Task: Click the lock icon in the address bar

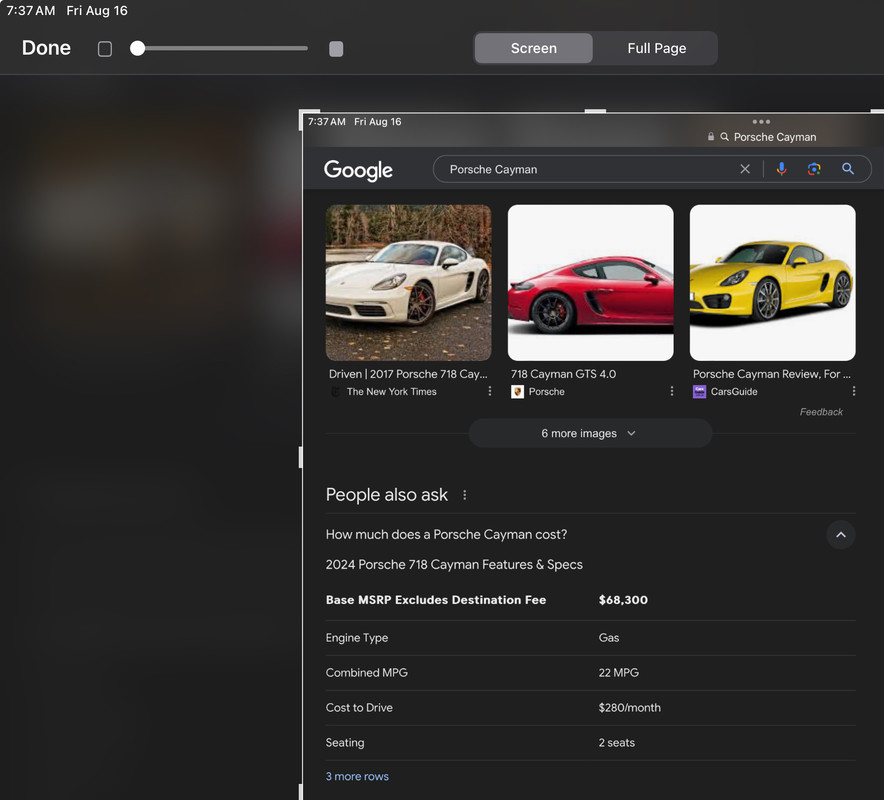Action: click(711, 136)
